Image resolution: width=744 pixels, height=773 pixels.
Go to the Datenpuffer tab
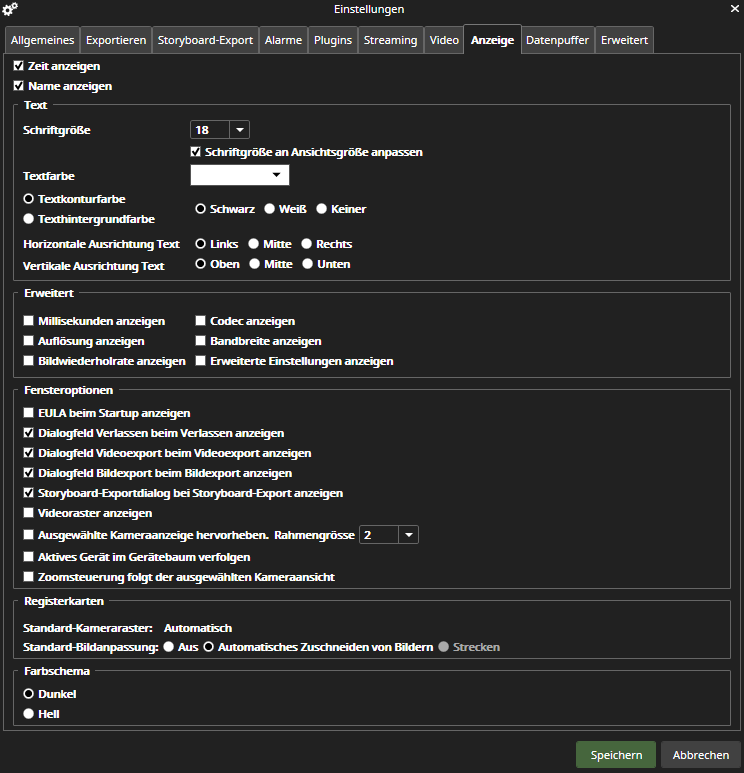pos(556,40)
